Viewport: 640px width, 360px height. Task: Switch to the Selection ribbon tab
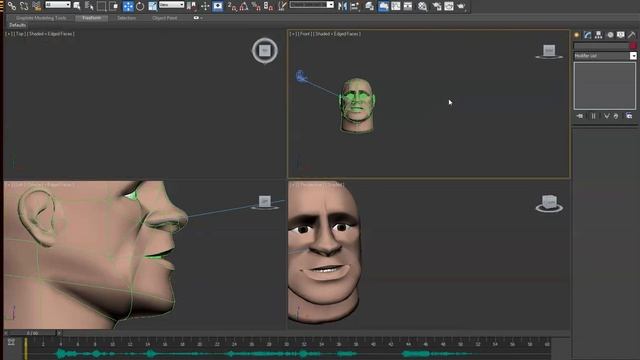pyautogui.click(x=127, y=18)
